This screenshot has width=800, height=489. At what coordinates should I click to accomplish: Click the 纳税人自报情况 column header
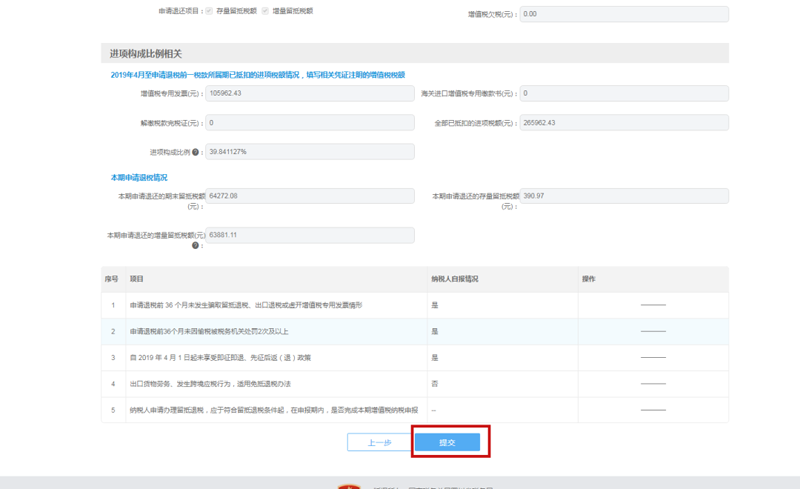pyautogui.click(x=455, y=279)
